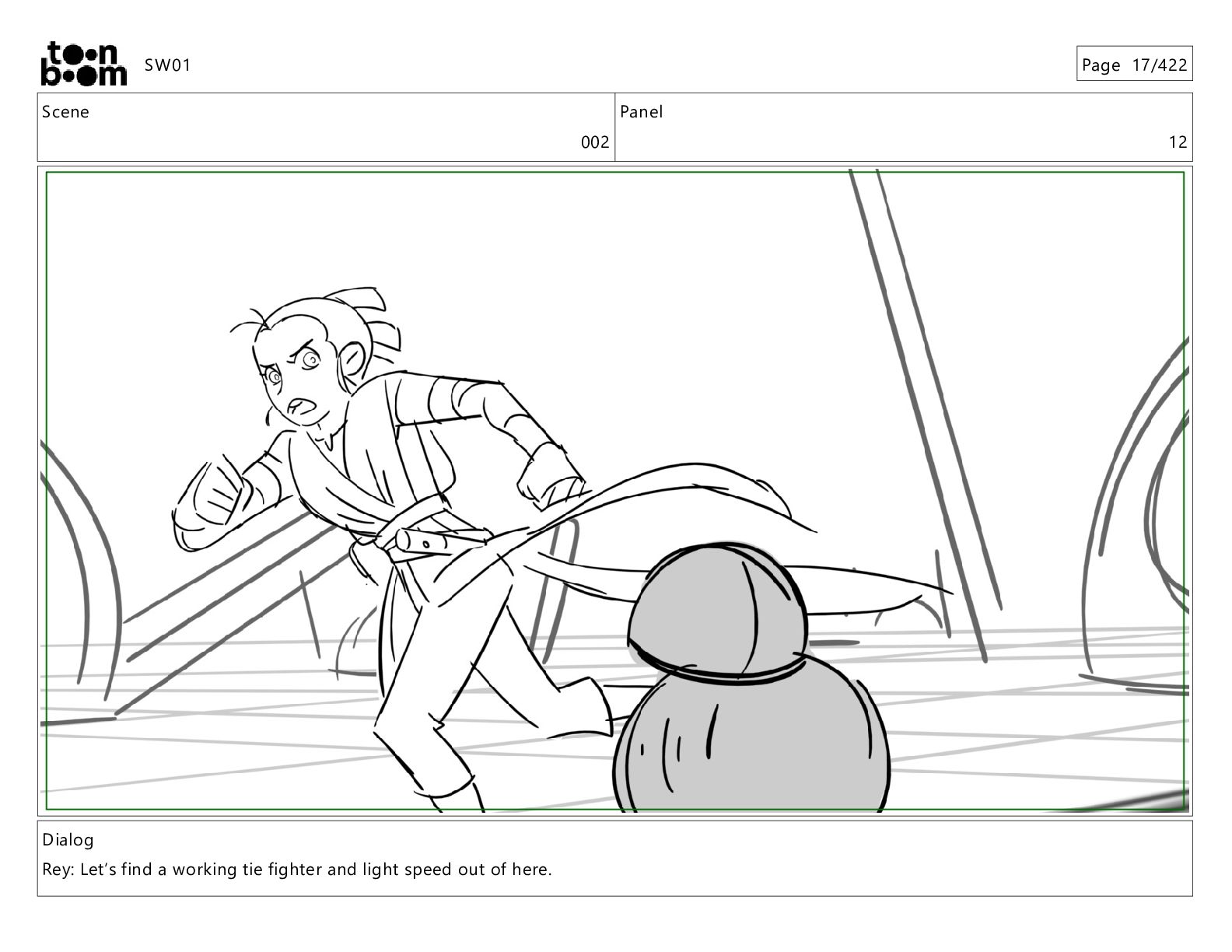
Task: Select the project name SW01
Action: pos(167,65)
